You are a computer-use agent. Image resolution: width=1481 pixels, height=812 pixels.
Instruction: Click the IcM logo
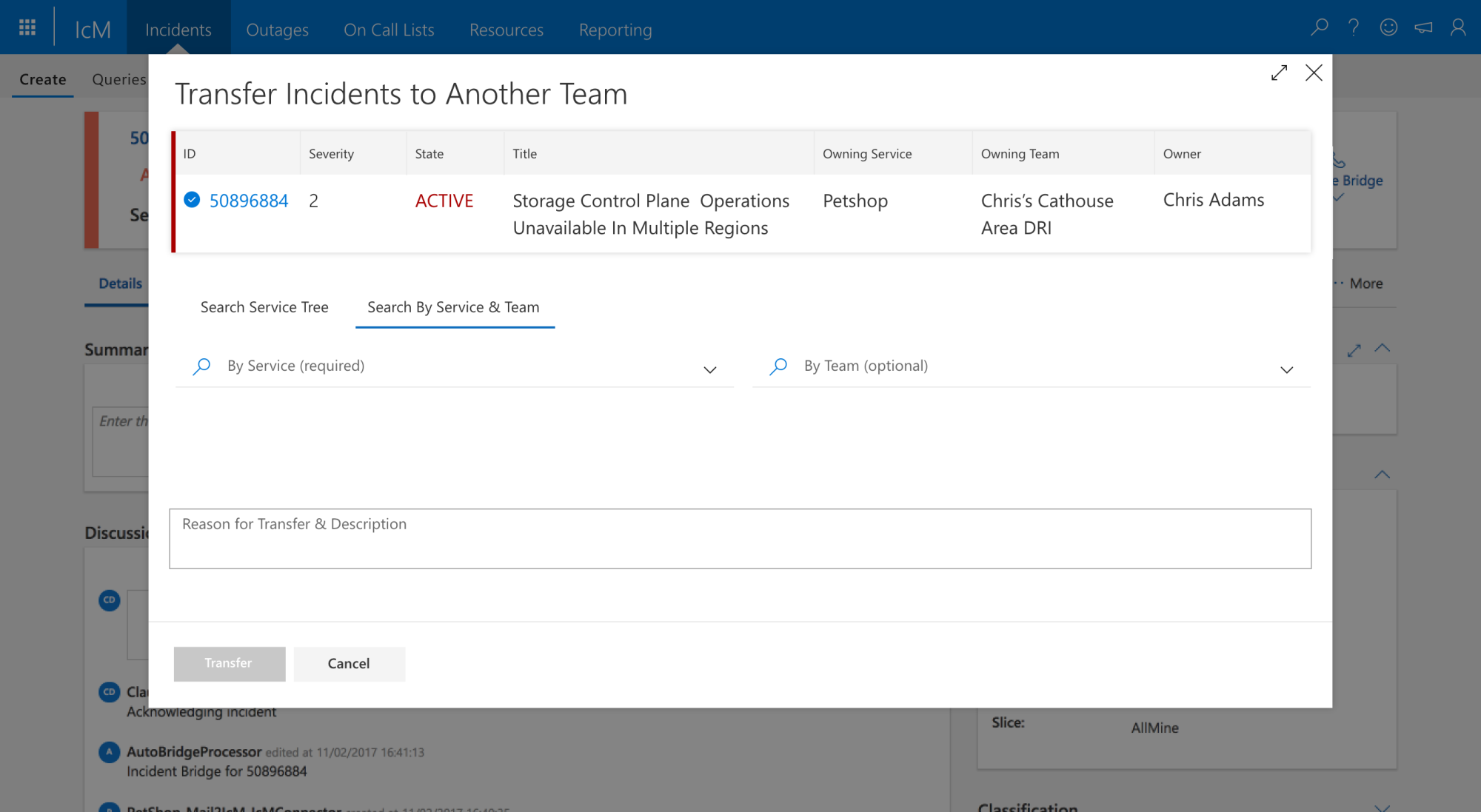93,30
